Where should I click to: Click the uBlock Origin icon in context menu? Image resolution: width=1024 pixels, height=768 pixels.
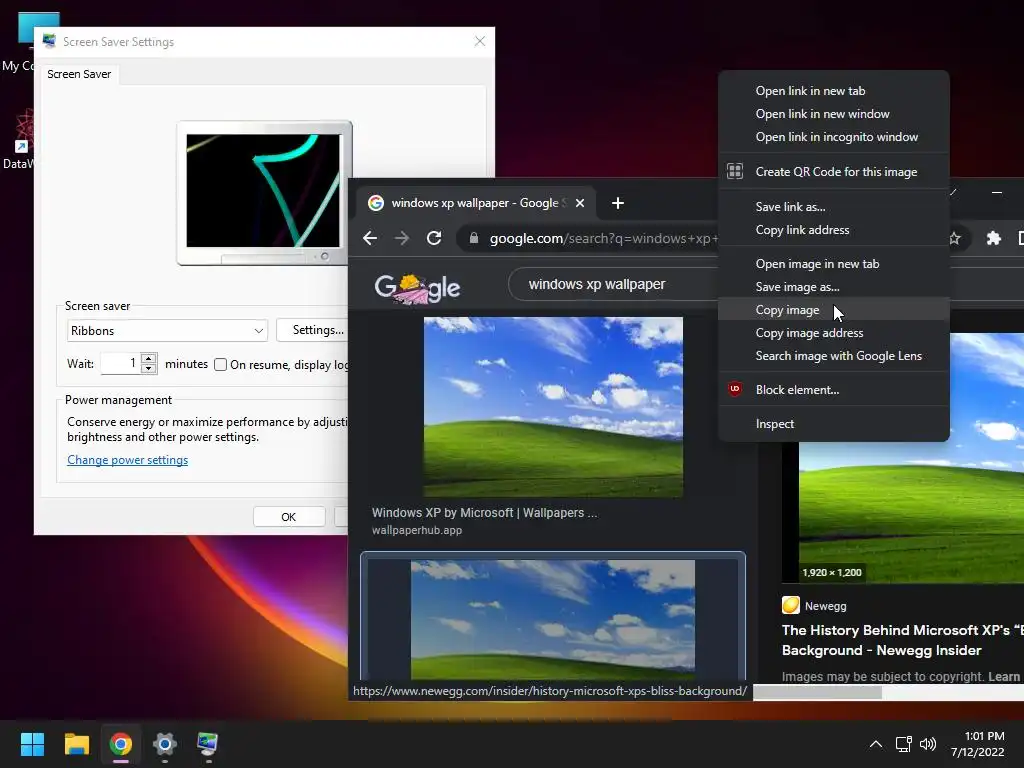pyautogui.click(x=735, y=389)
